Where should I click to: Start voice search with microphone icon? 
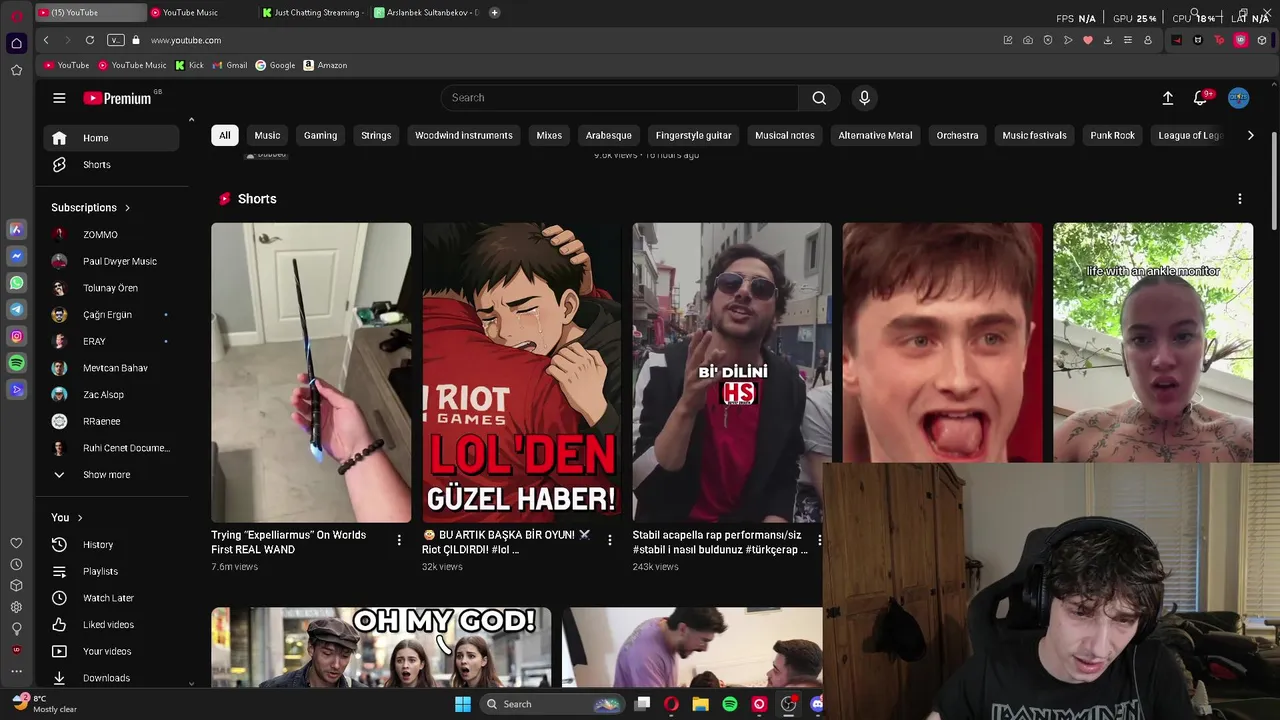tap(865, 98)
